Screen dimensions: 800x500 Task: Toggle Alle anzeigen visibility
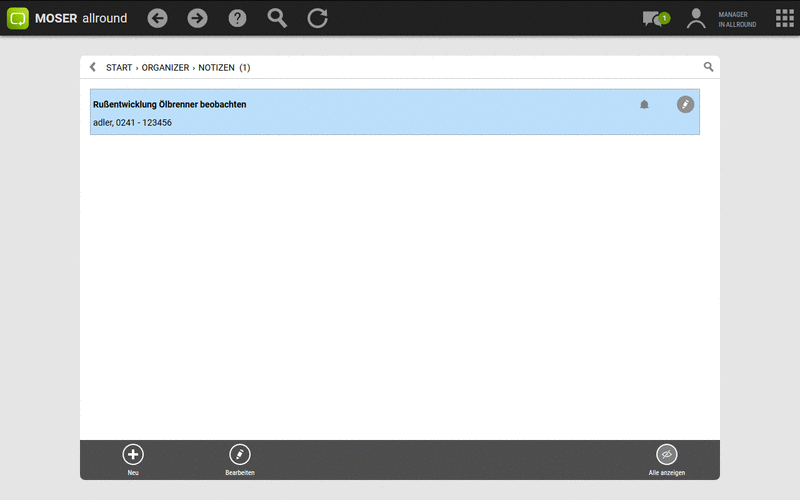[666, 459]
